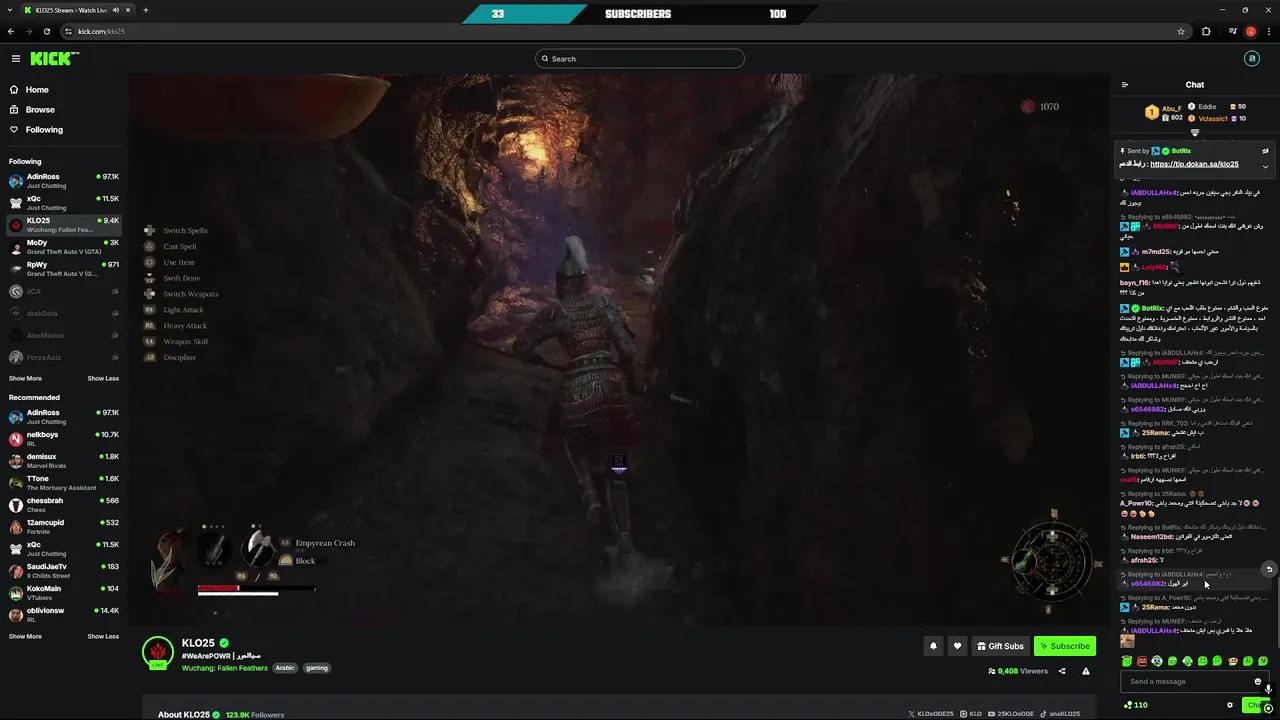Click Show Less under Following

click(103, 379)
